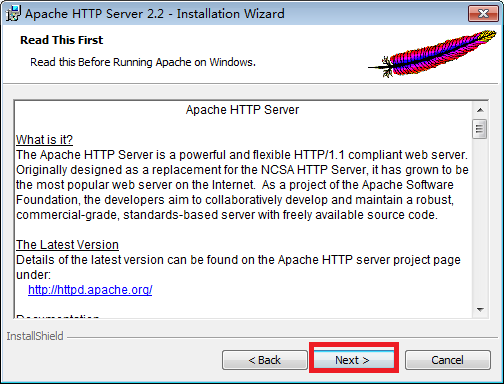Click the InstallShield label
The image size is (504, 384).
[x=35, y=336]
